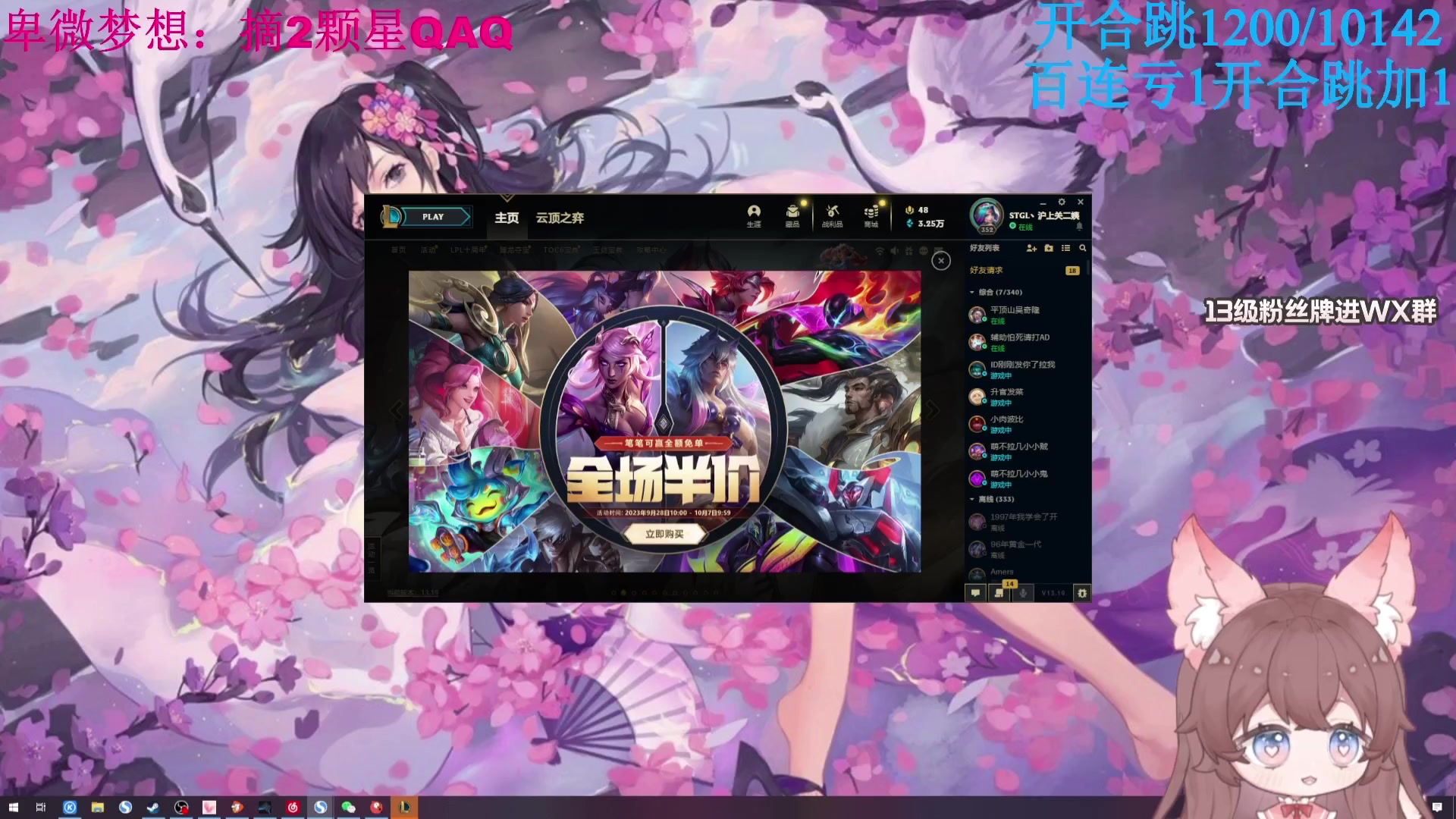Open the 攻略中心 sub-tab
Image resolution: width=1456 pixels, height=819 pixels.
[651, 249]
